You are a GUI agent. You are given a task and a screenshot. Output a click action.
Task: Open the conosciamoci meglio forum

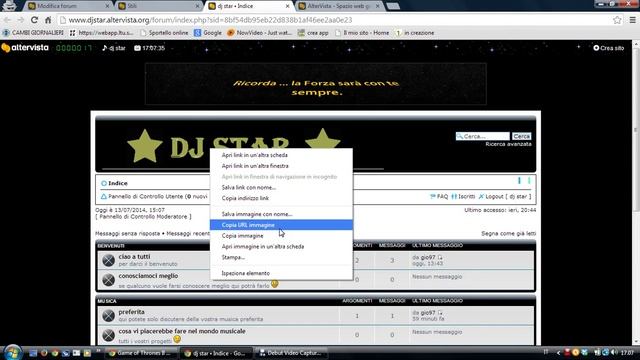[149, 276]
